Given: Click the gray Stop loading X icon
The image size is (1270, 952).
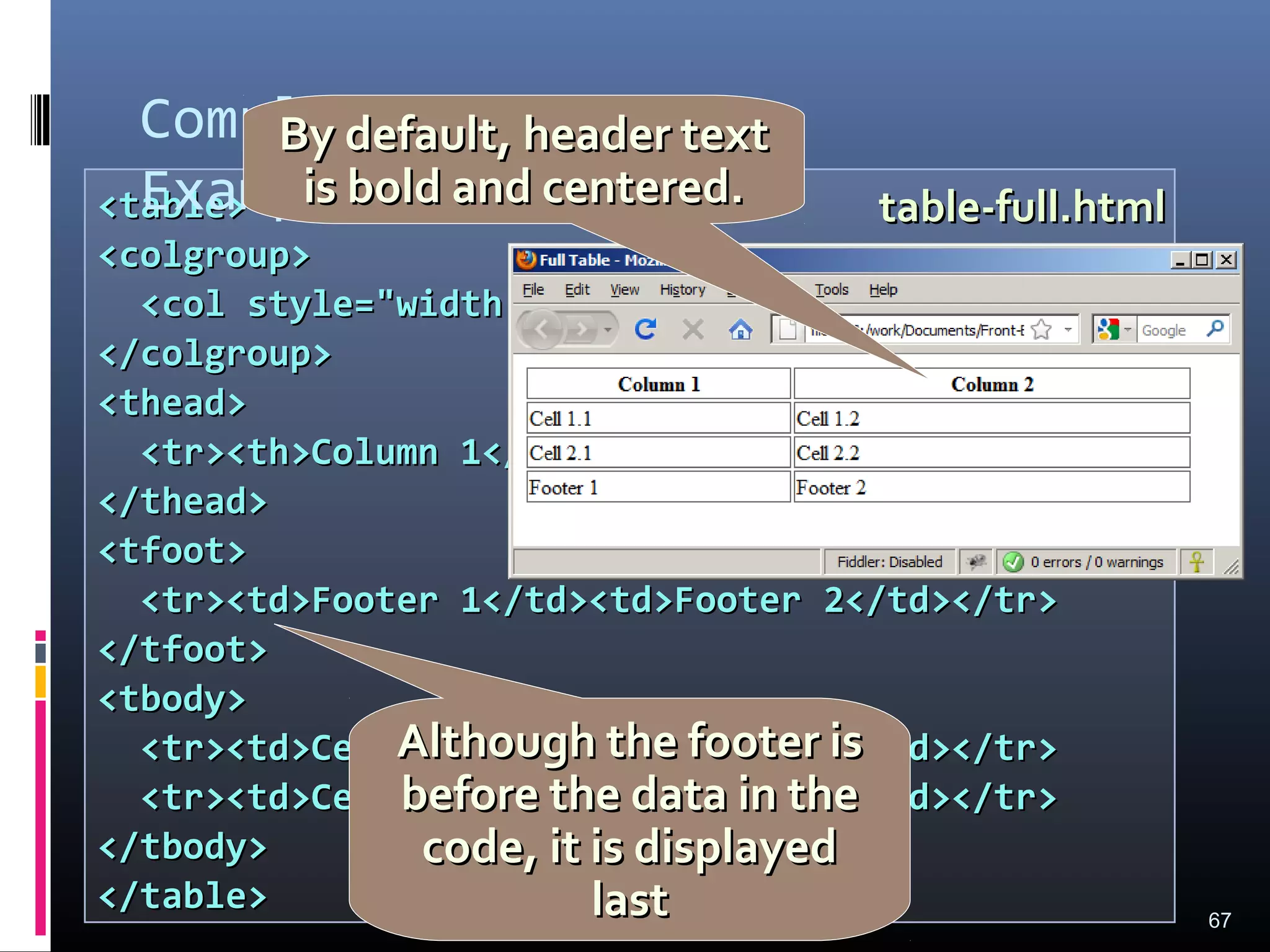Looking at the screenshot, I should (693, 329).
